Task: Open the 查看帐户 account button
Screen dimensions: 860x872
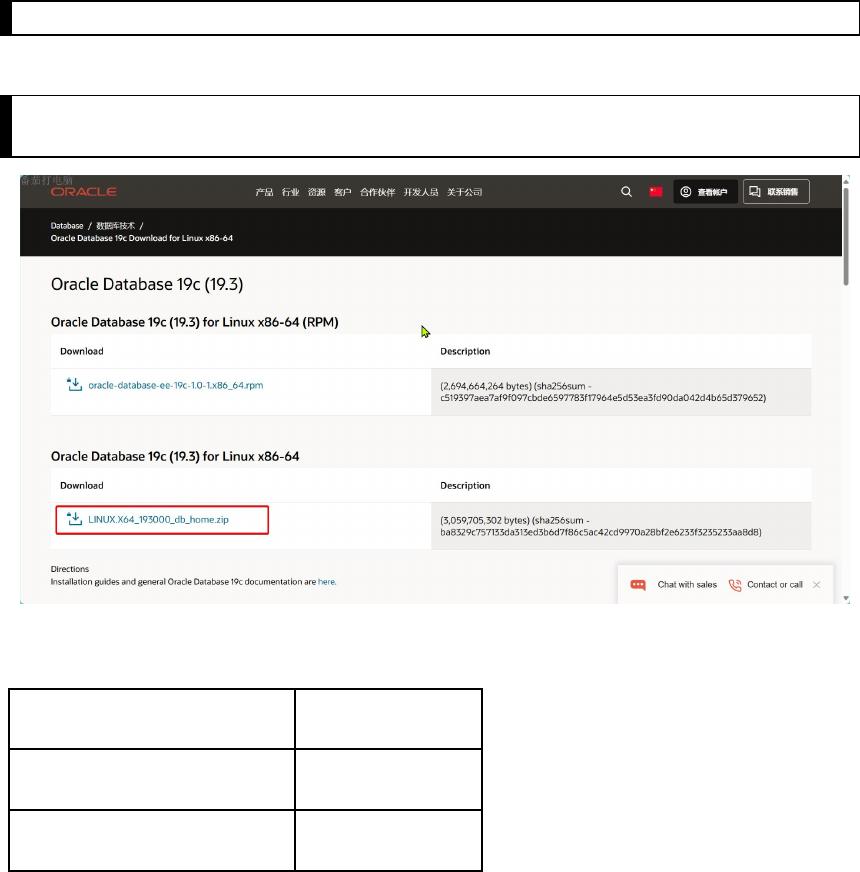Action: 705,192
